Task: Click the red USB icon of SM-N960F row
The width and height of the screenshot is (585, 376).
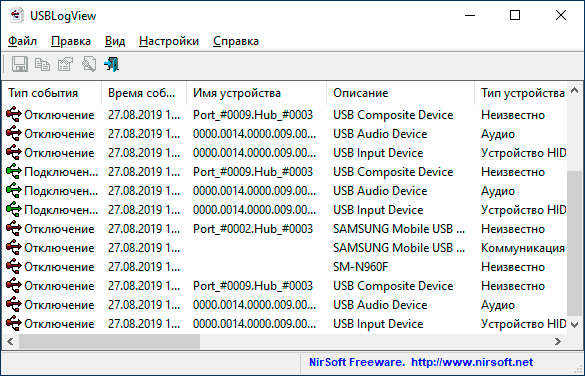Action: tap(14, 267)
